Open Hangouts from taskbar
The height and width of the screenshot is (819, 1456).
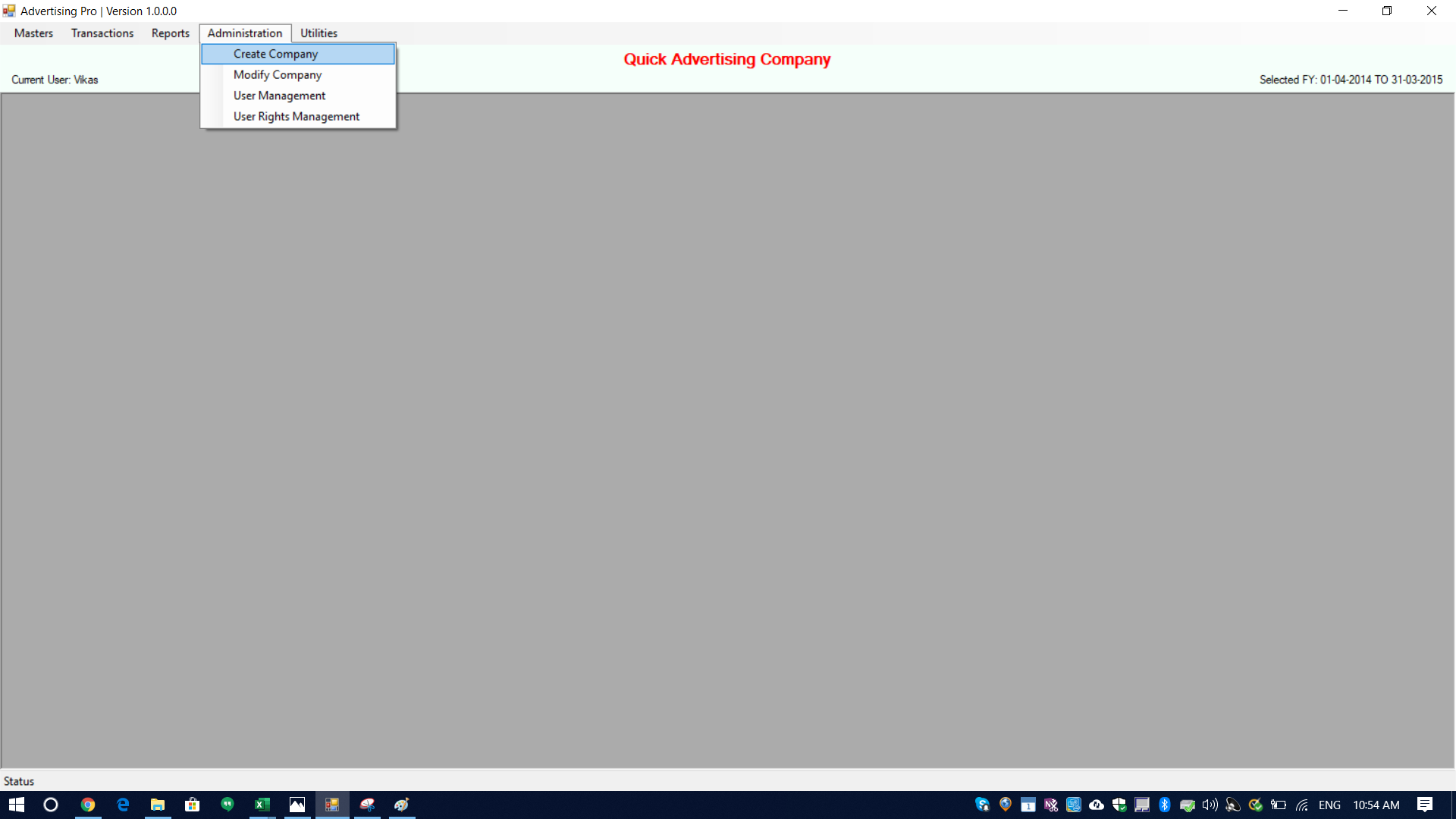(x=227, y=805)
